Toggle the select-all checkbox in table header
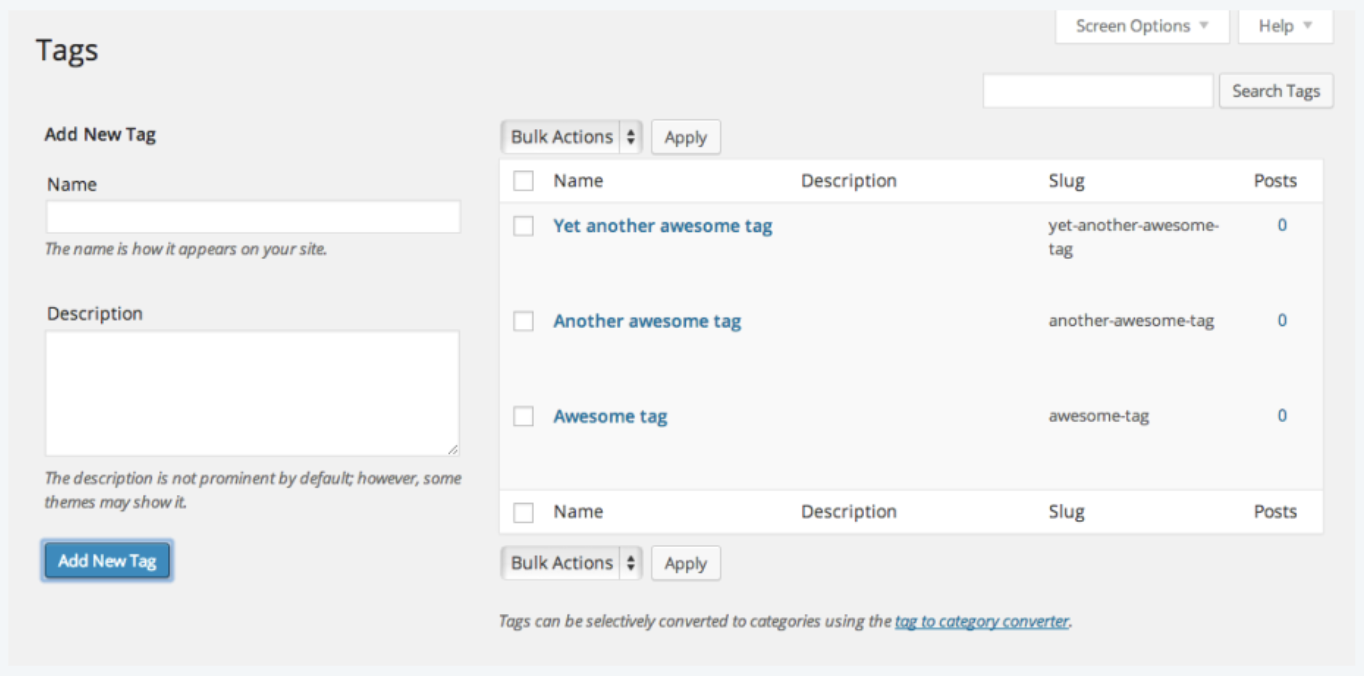This screenshot has width=1364, height=676. (x=524, y=181)
